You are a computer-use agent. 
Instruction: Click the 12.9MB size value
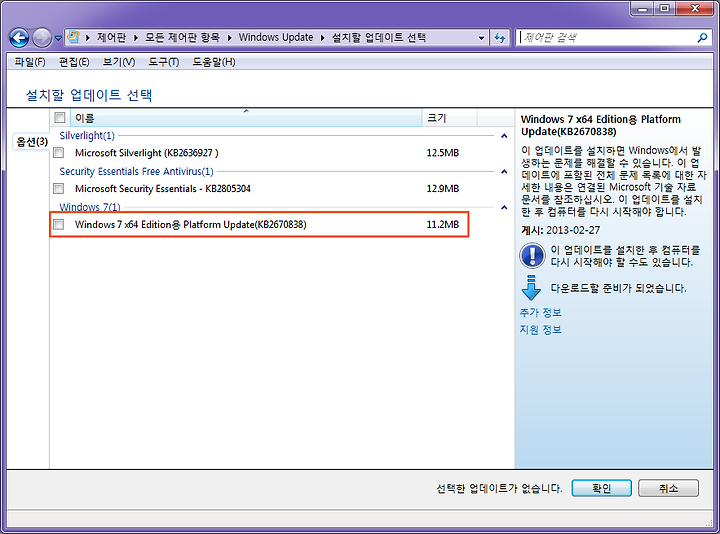pyautogui.click(x=443, y=188)
